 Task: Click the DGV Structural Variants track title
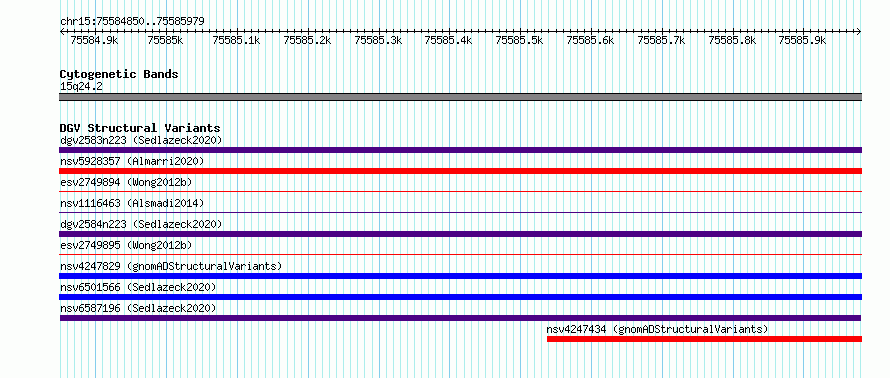coord(140,128)
